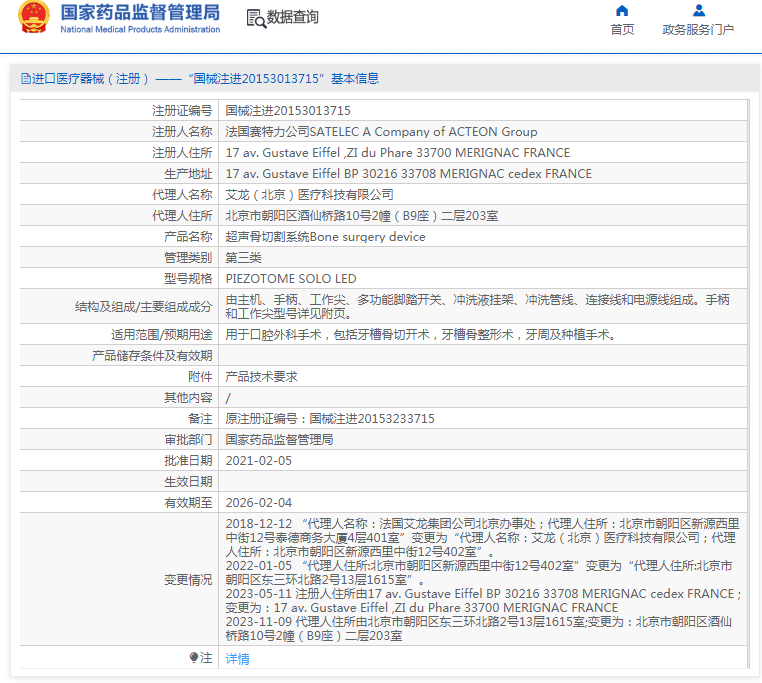Select the 2018-12-12 change record entry
The height and width of the screenshot is (683, 762).
[x=482, y=538]
